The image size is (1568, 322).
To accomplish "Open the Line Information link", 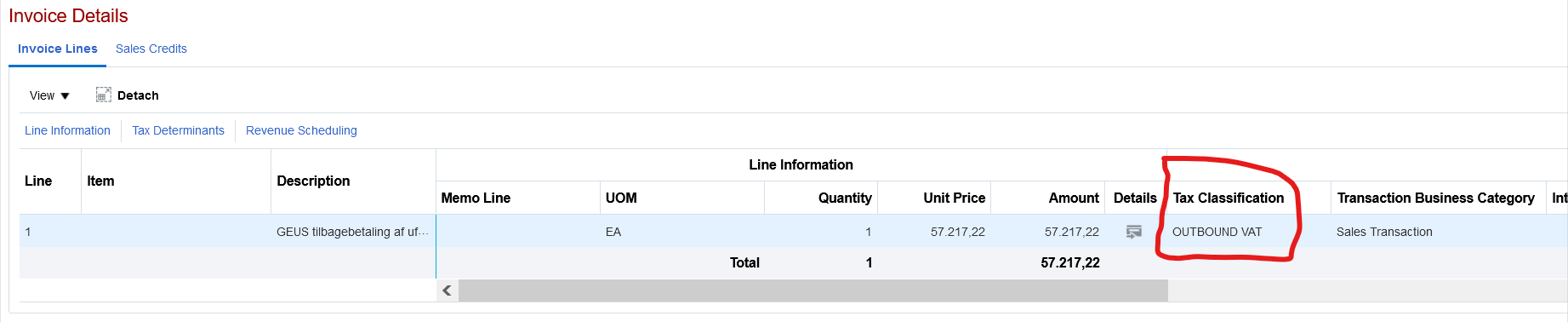I will tap(67, 130).
